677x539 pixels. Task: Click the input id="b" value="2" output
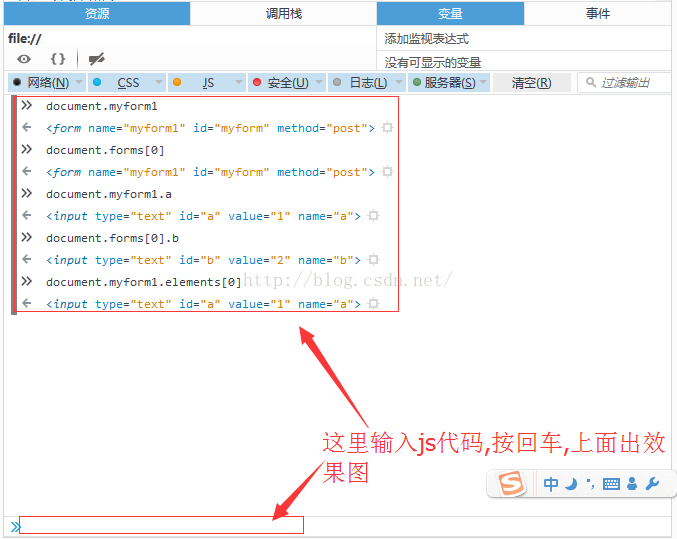coord(203,260)
